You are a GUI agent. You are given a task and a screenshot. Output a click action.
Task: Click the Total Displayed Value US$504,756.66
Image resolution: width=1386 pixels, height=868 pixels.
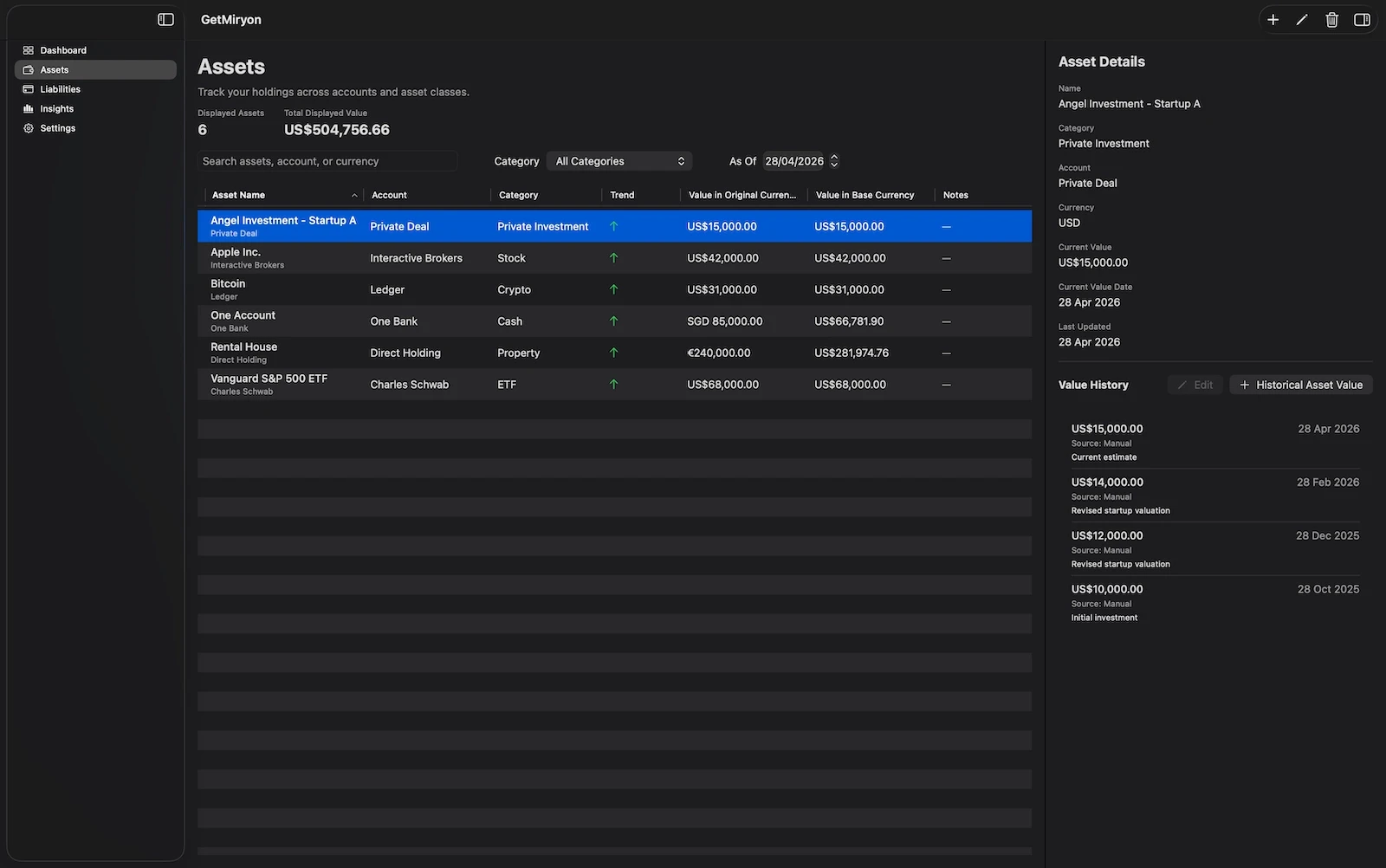tap(337, 130)
